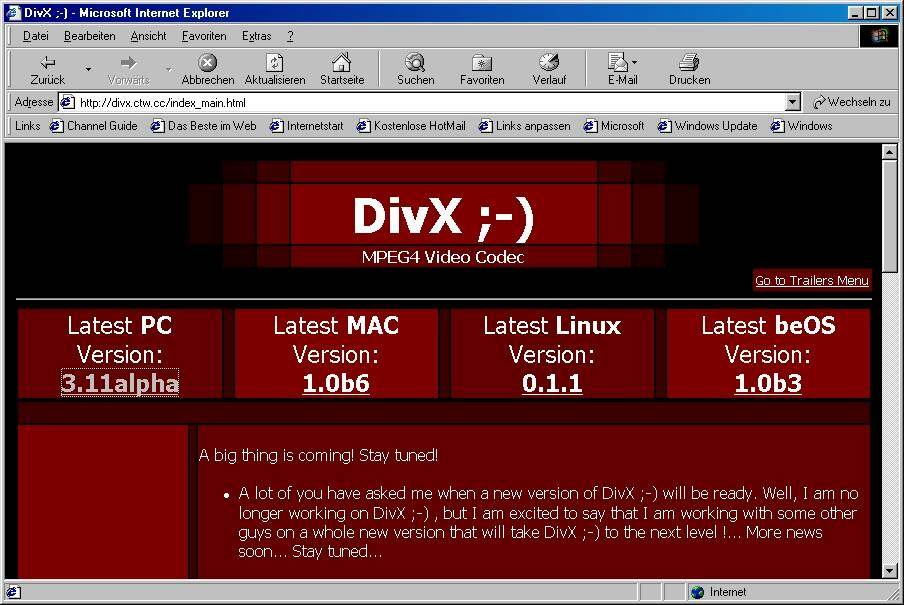
Task: Click the Internet zone globe icon
Action: click(x=698, y=592)
